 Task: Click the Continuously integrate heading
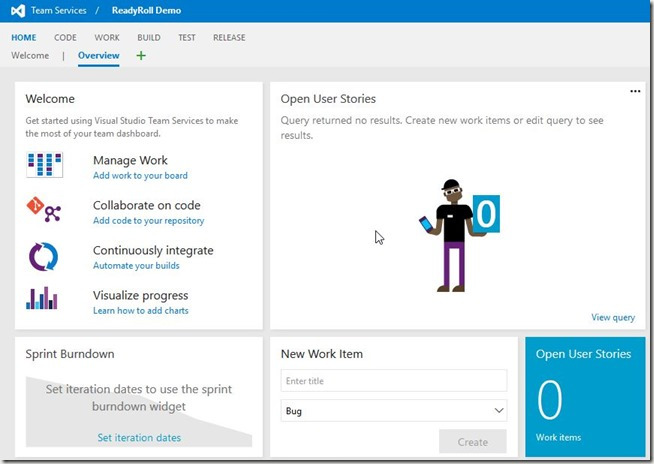coord(153,251)
